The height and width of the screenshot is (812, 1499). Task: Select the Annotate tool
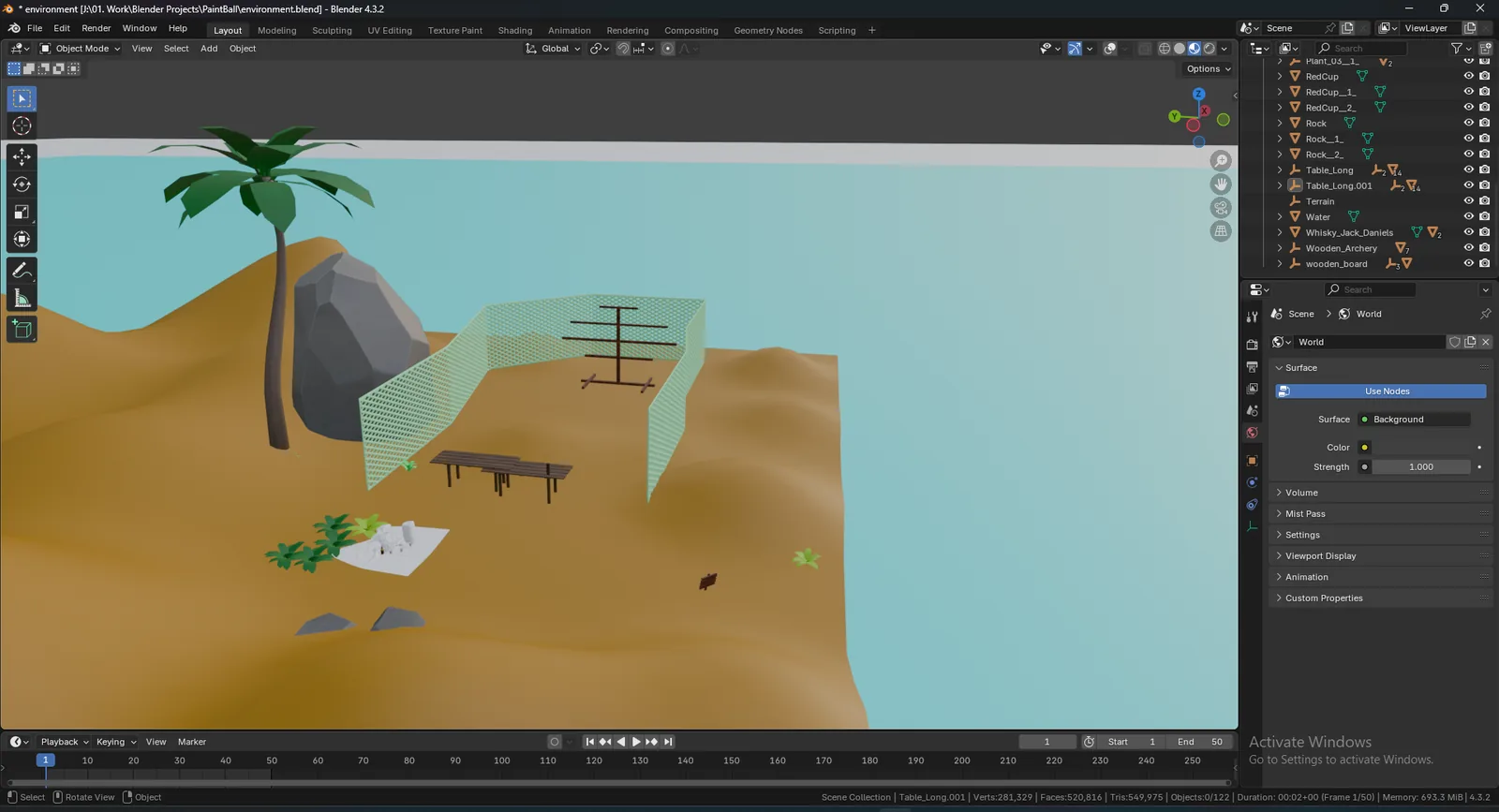point(22,271)
